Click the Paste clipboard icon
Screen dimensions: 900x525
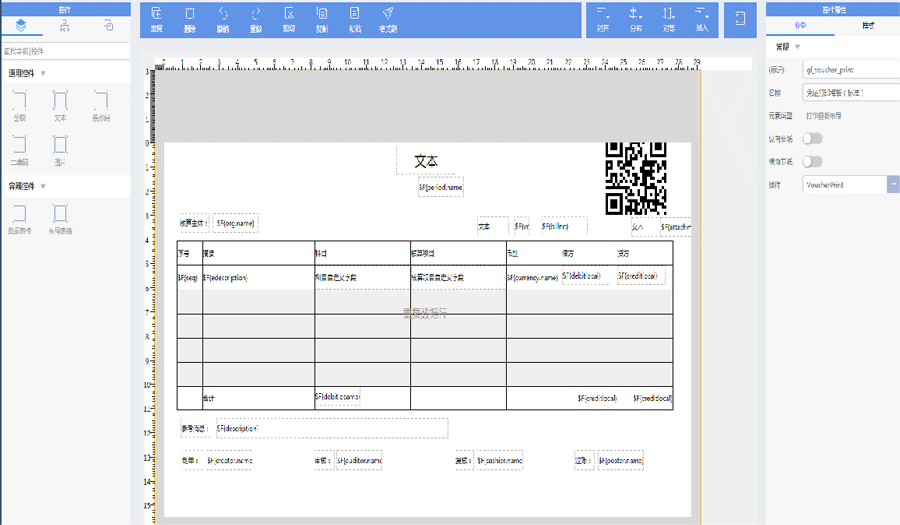tap(355, 19)
